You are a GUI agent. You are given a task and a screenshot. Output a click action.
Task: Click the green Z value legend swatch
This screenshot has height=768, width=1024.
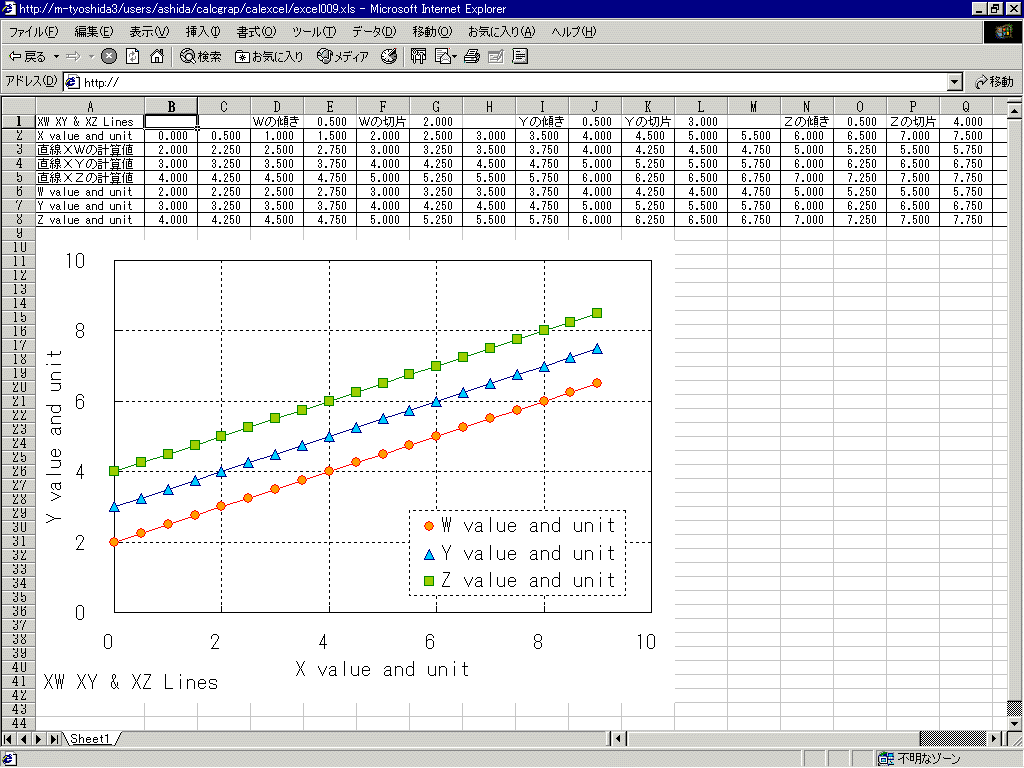(429, 581)
